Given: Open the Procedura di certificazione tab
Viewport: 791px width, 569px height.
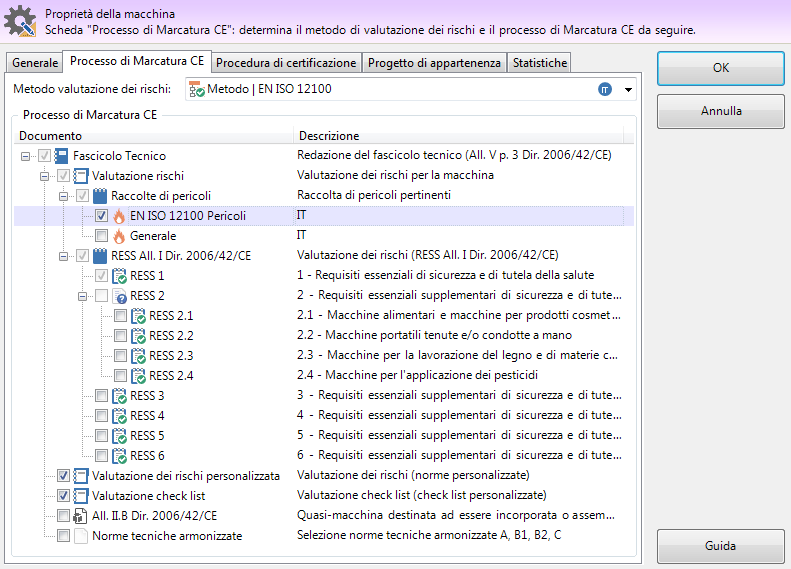Looking at the screenshot, I should 286,63.
